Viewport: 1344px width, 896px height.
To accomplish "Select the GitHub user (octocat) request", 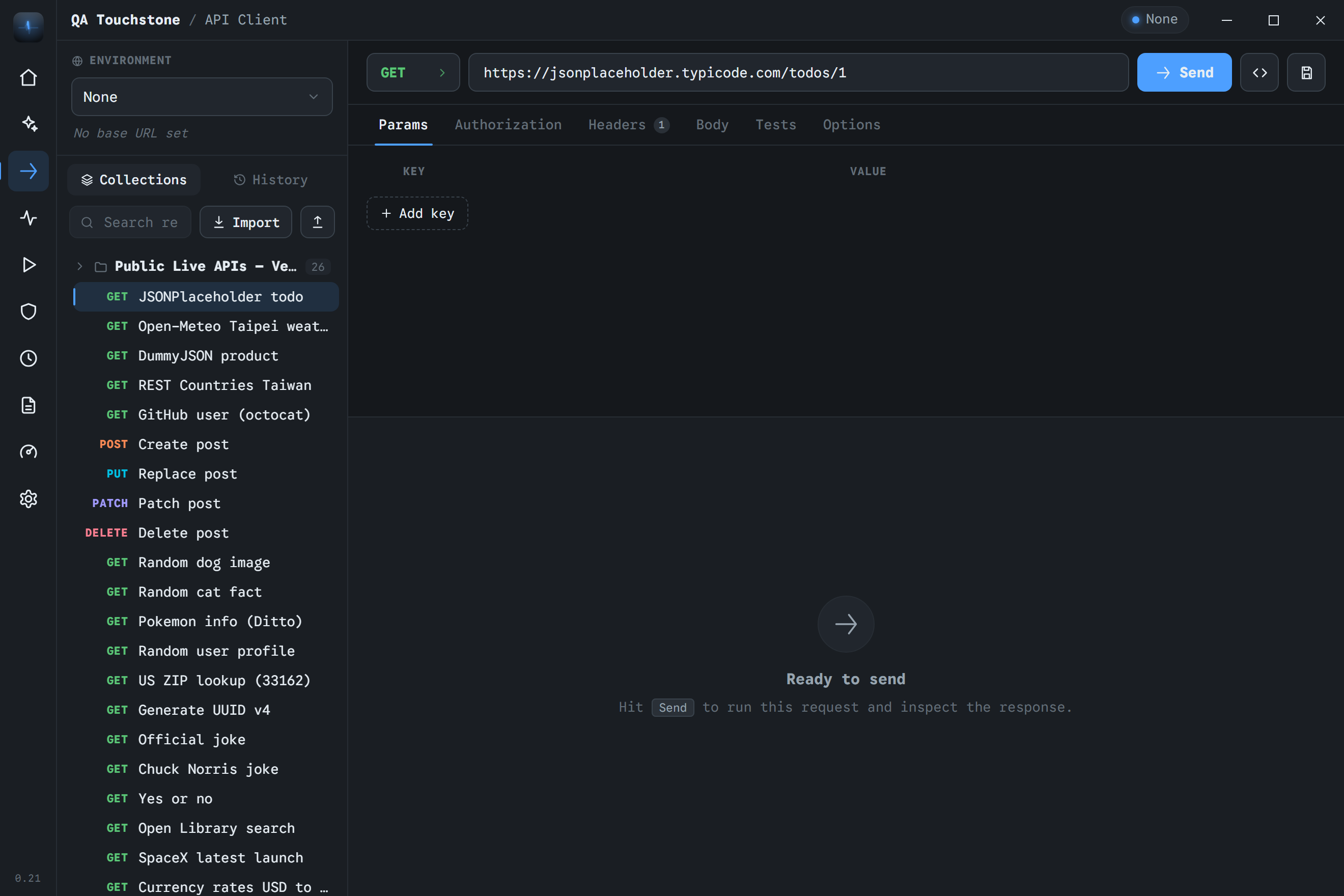I will [x=206, y=415].
